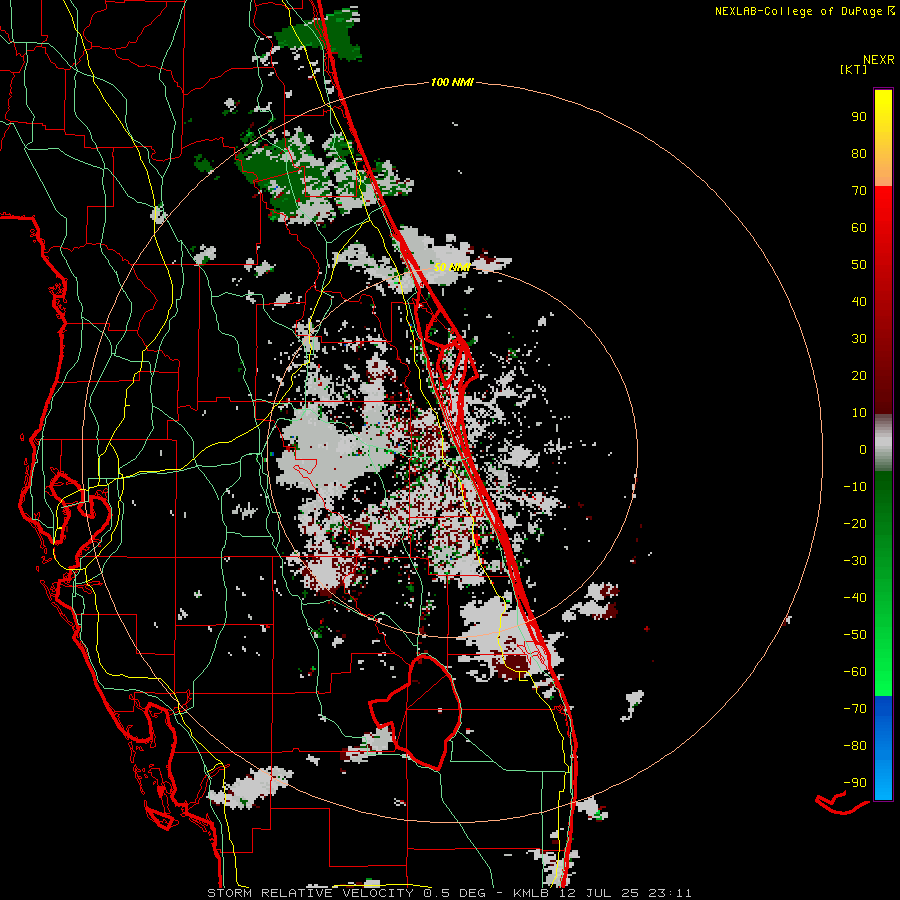
Task: Click the 90 knot label on color scale
Action: (859, 117)
